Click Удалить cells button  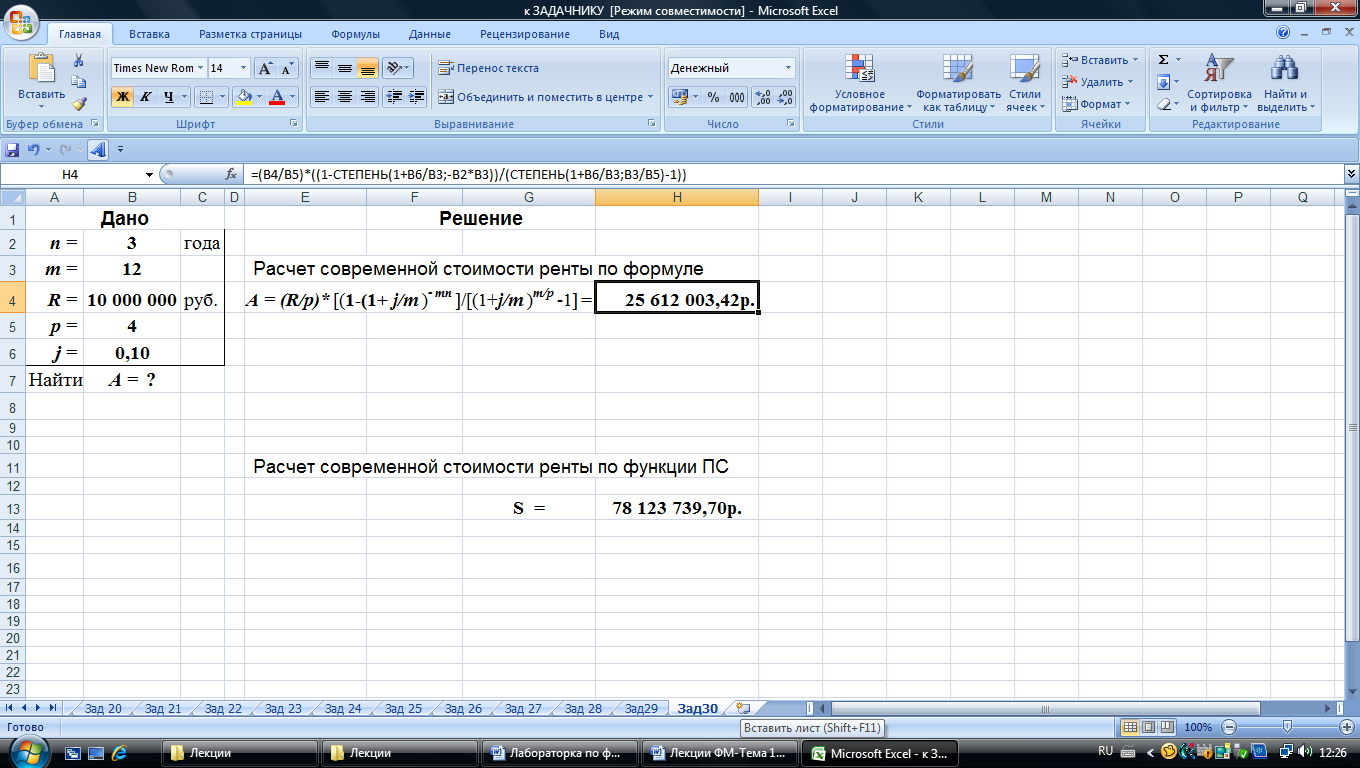(x=1097, y=82)
